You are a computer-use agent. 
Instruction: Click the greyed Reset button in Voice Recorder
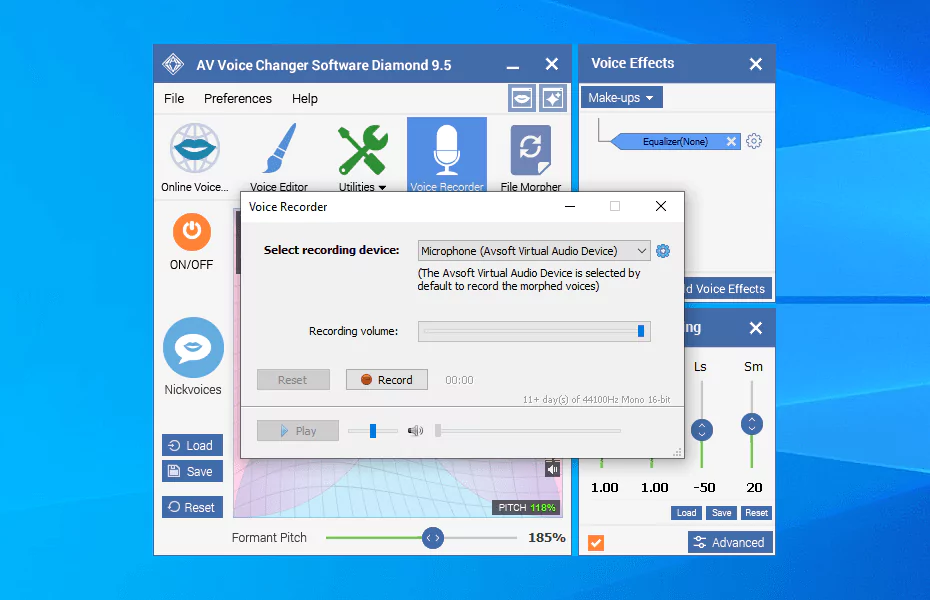pyautogui.click(x=293, y=379)
